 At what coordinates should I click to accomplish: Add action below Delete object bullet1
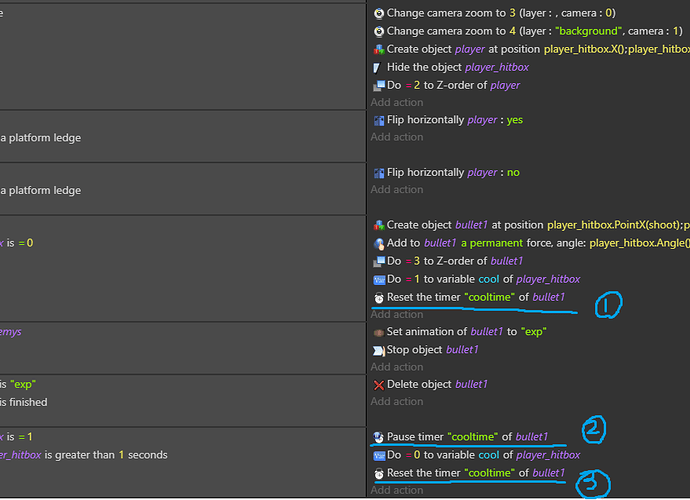(397, 402)
